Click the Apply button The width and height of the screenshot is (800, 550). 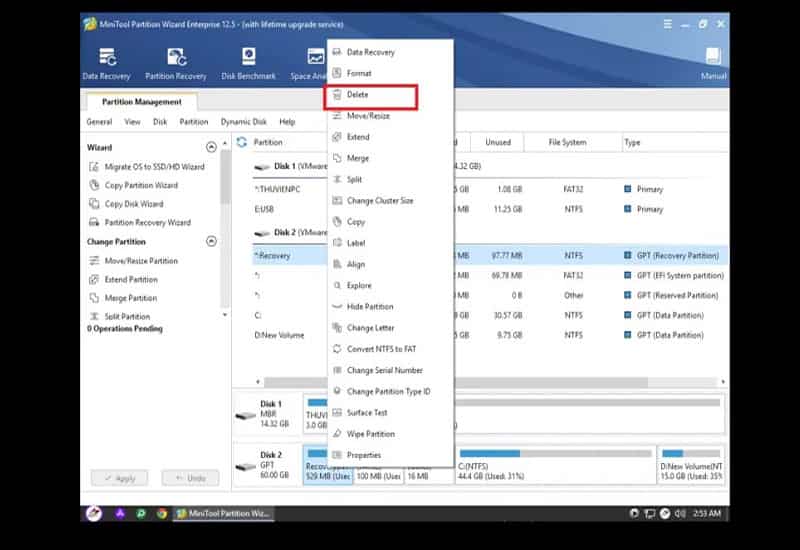pyautogui.click(x=120, y=478)
